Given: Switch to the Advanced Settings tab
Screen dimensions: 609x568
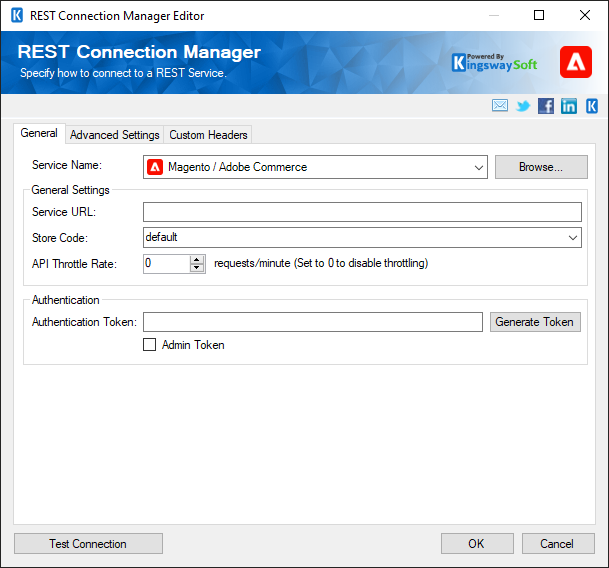Looking at the screenshot, I should (x=115, y=135).
